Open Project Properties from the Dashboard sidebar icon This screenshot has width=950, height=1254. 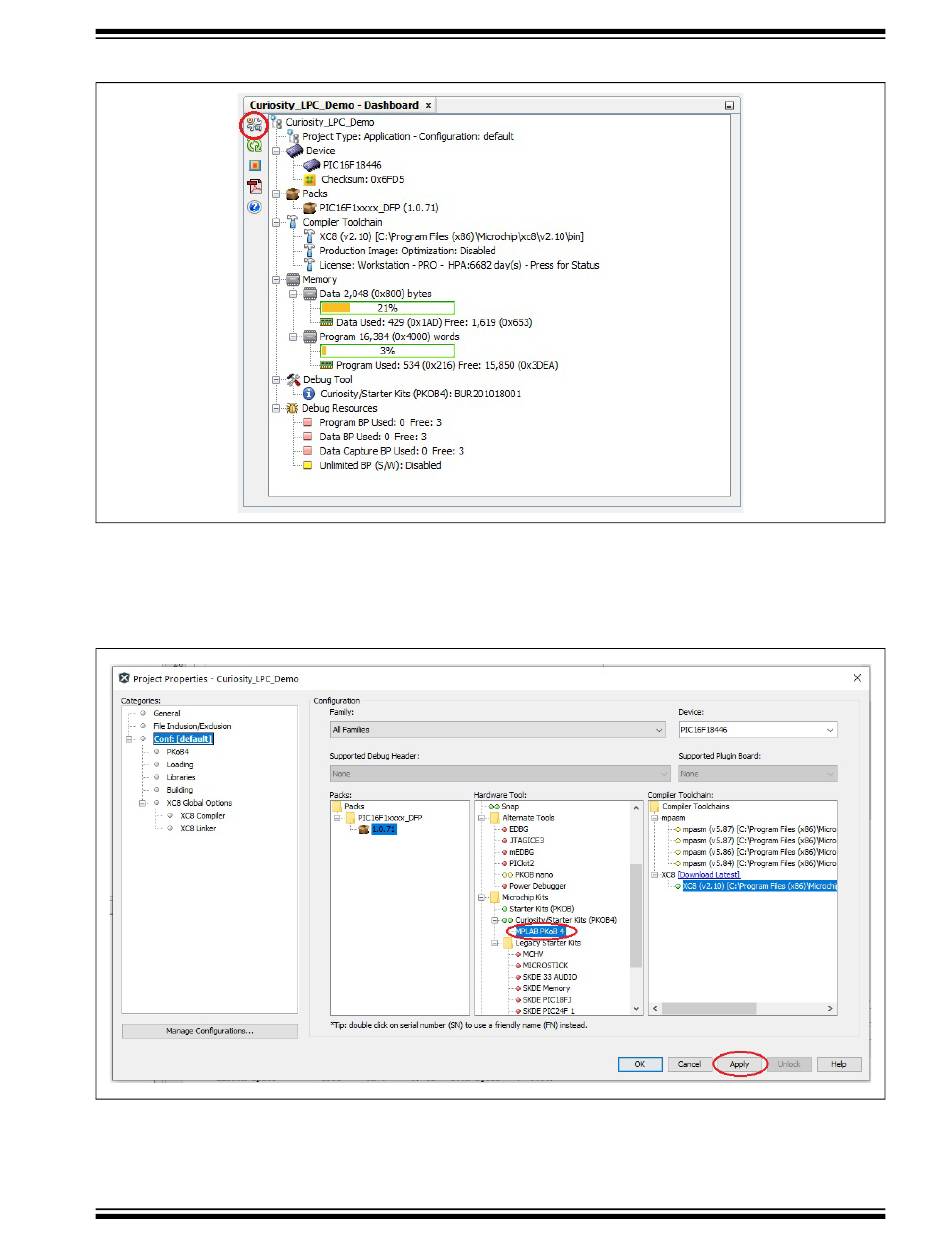254,125
